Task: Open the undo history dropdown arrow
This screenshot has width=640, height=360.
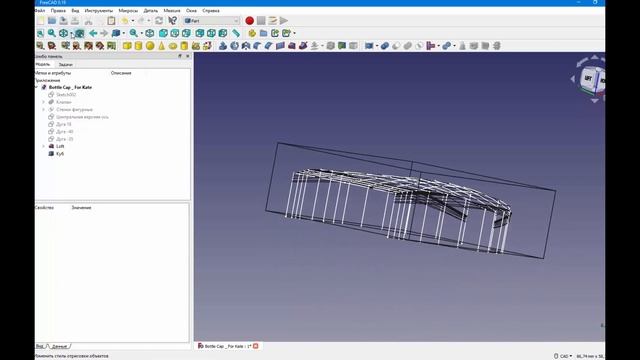Action: click(x=133, y=21)
